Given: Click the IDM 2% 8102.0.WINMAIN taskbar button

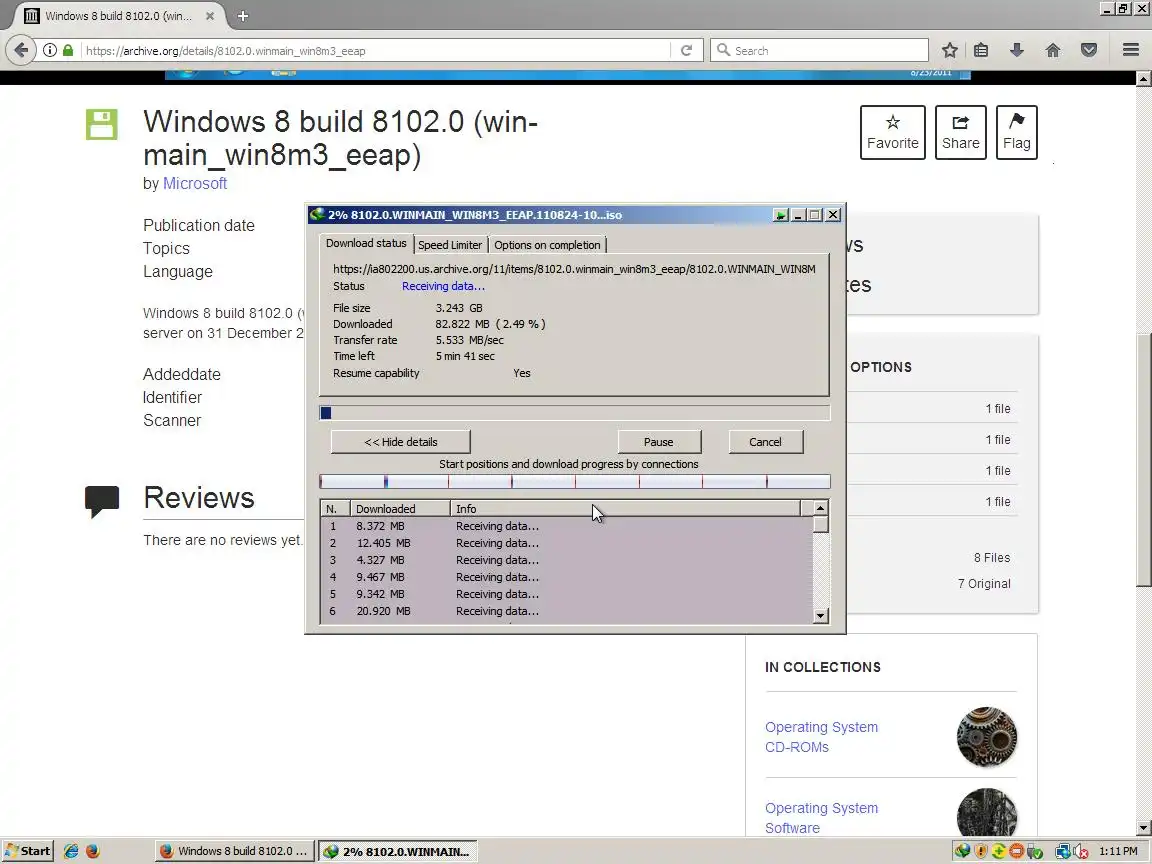Looking at the screenshot, I should coord(398,851).
